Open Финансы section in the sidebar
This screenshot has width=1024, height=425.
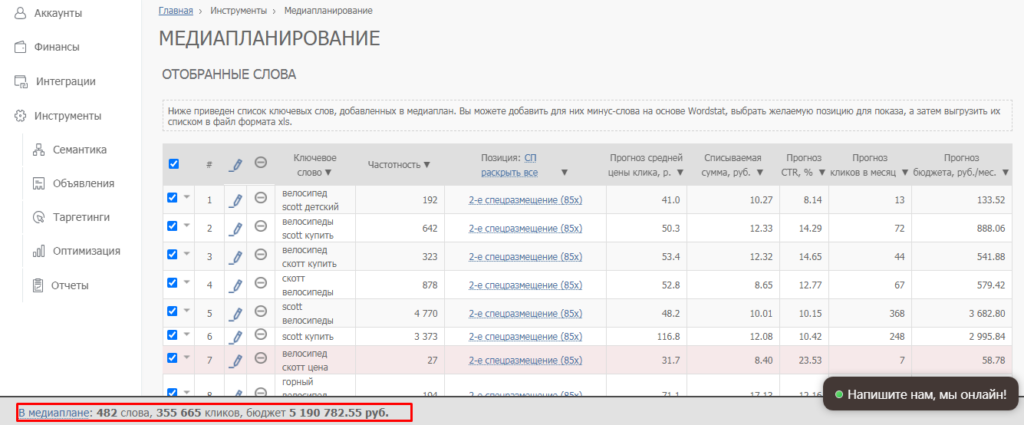pyautogui.click(x=56, y=46)
